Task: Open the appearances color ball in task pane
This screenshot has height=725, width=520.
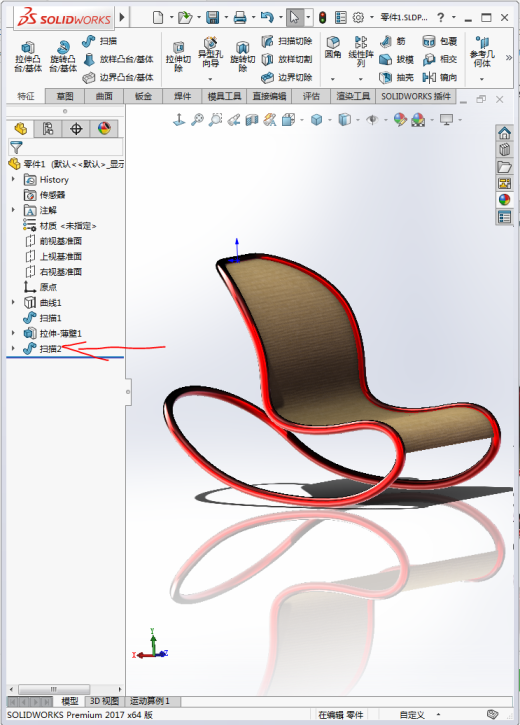Action: point(504,199)
